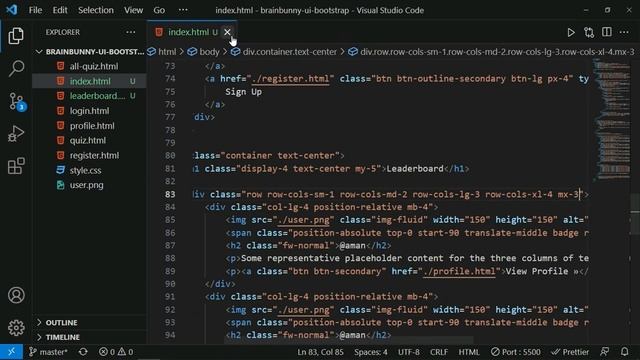
Task: Open the notifications bell icon
Action: 624,352
